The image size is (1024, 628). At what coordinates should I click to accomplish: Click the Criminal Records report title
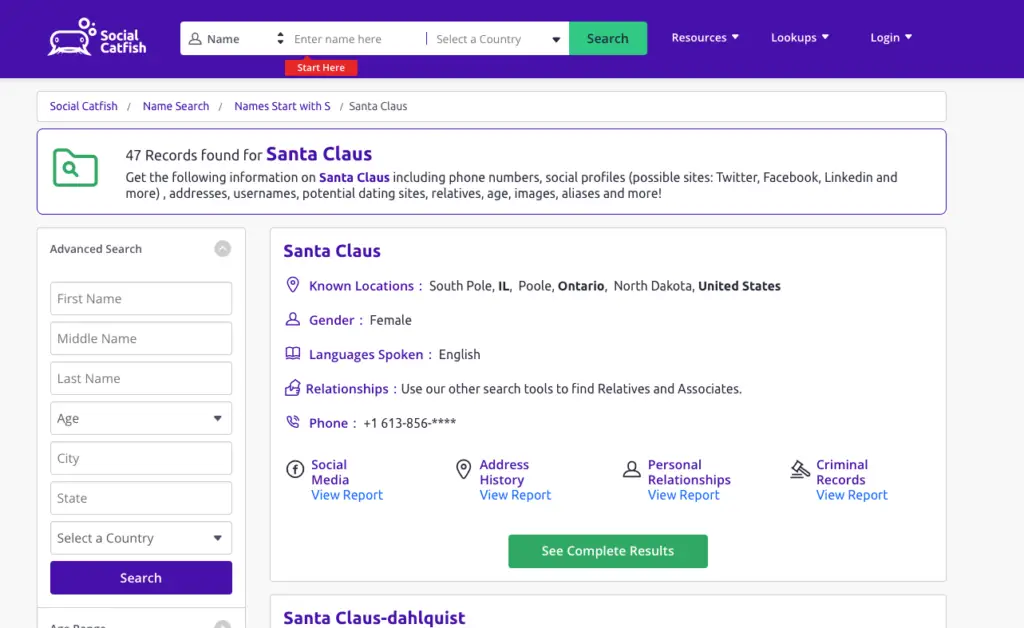pyautogui.click(x=842, y=472)
